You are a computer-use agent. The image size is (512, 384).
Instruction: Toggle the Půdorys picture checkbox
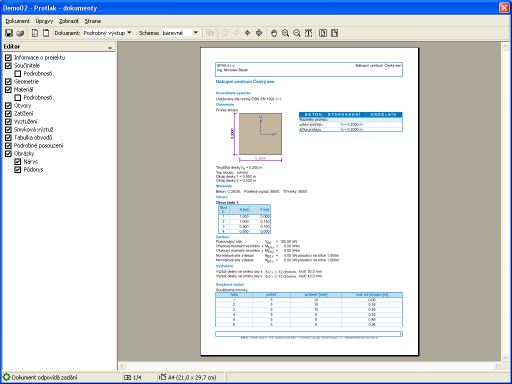18,170
